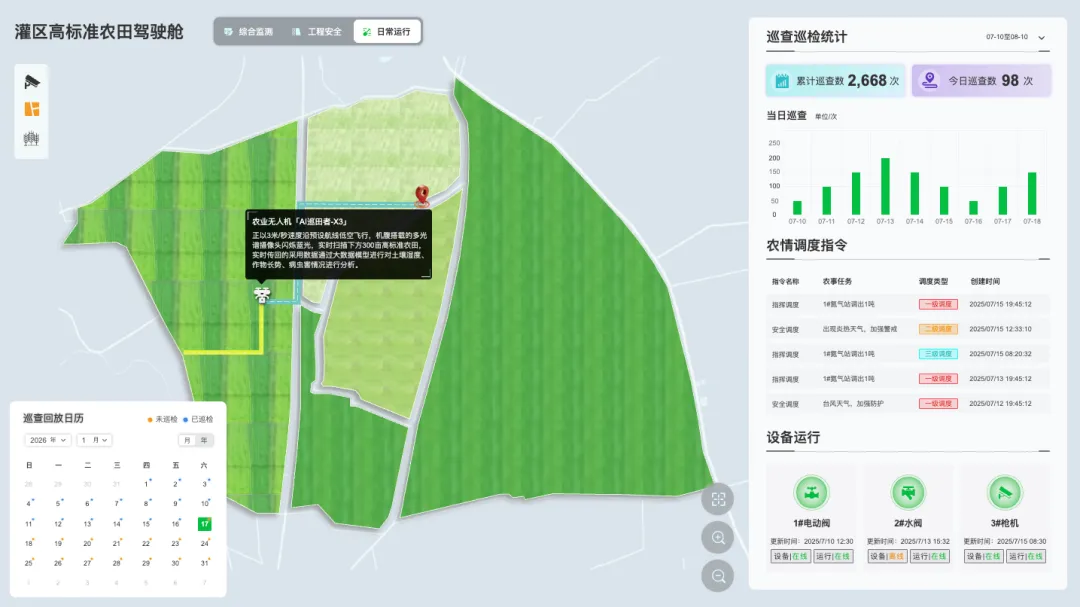Switch calendar to 月 view

[x=187, y=440]
